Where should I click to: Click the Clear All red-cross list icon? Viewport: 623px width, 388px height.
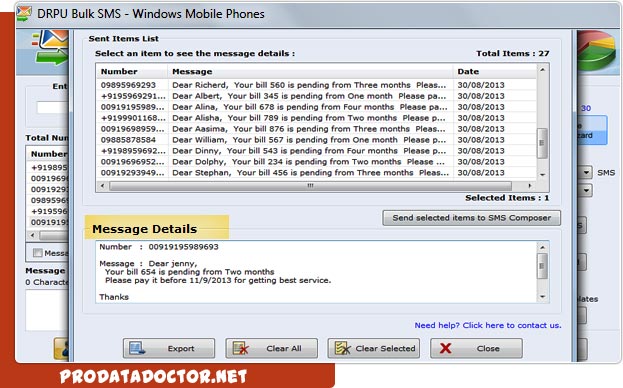point(241,349)
